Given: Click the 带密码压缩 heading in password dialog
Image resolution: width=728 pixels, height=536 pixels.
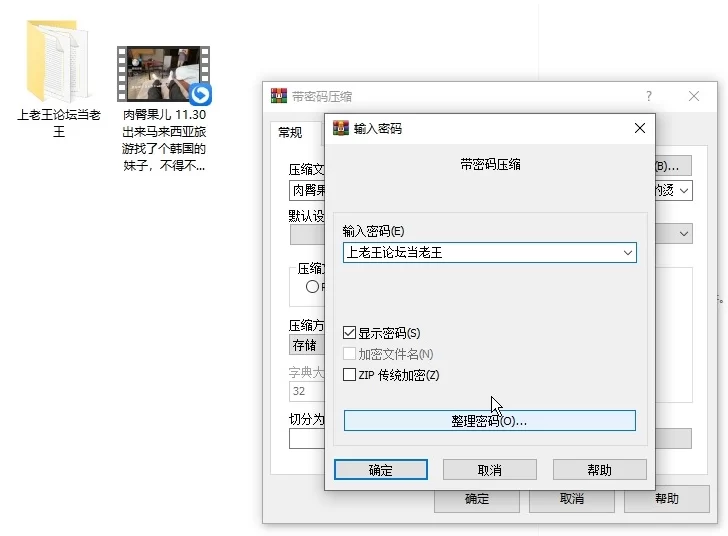Looking at the screenshot, I should coord(490,164).
